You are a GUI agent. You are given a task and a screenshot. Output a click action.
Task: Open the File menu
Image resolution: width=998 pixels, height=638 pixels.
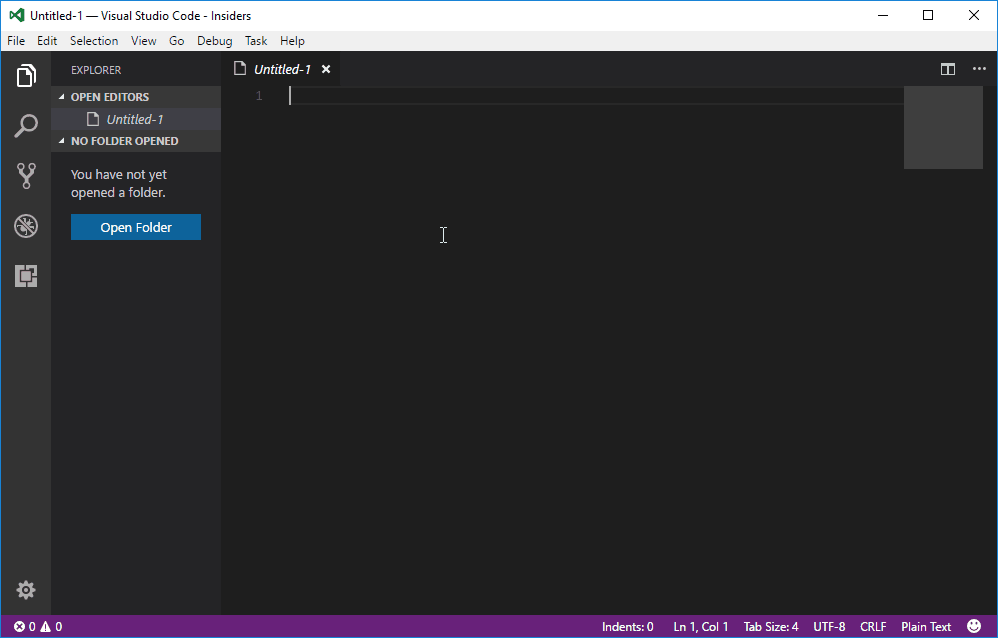16,41
